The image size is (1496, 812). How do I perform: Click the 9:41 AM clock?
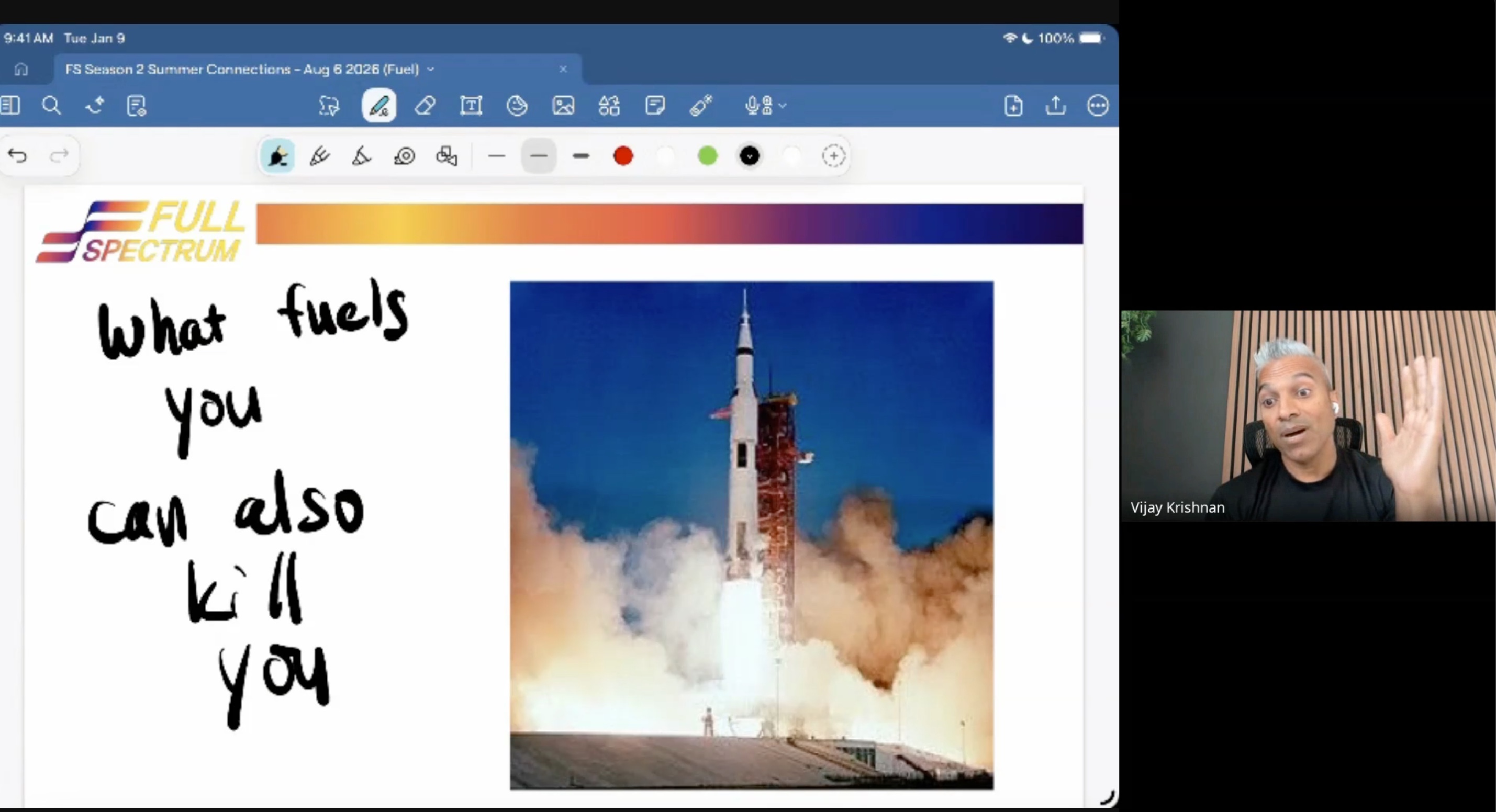click(28, 38)
